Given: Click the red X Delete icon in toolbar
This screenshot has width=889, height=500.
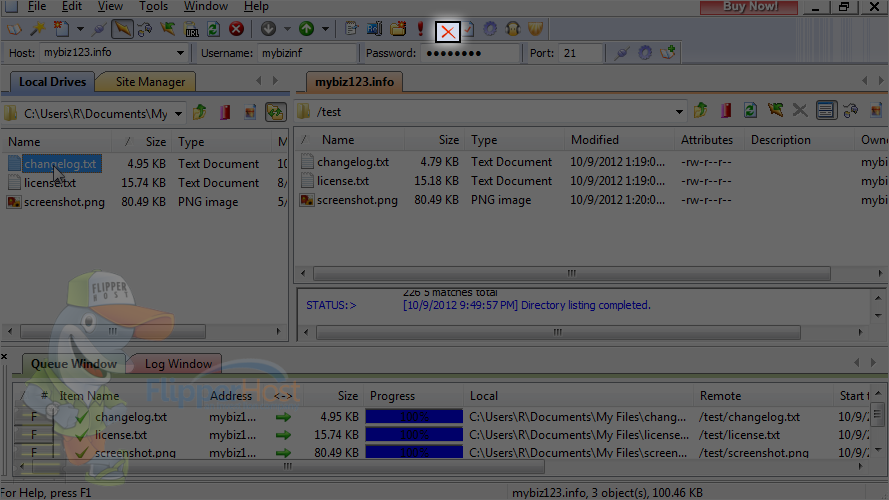Looking at the screenshot, I should tap(447, 31).
